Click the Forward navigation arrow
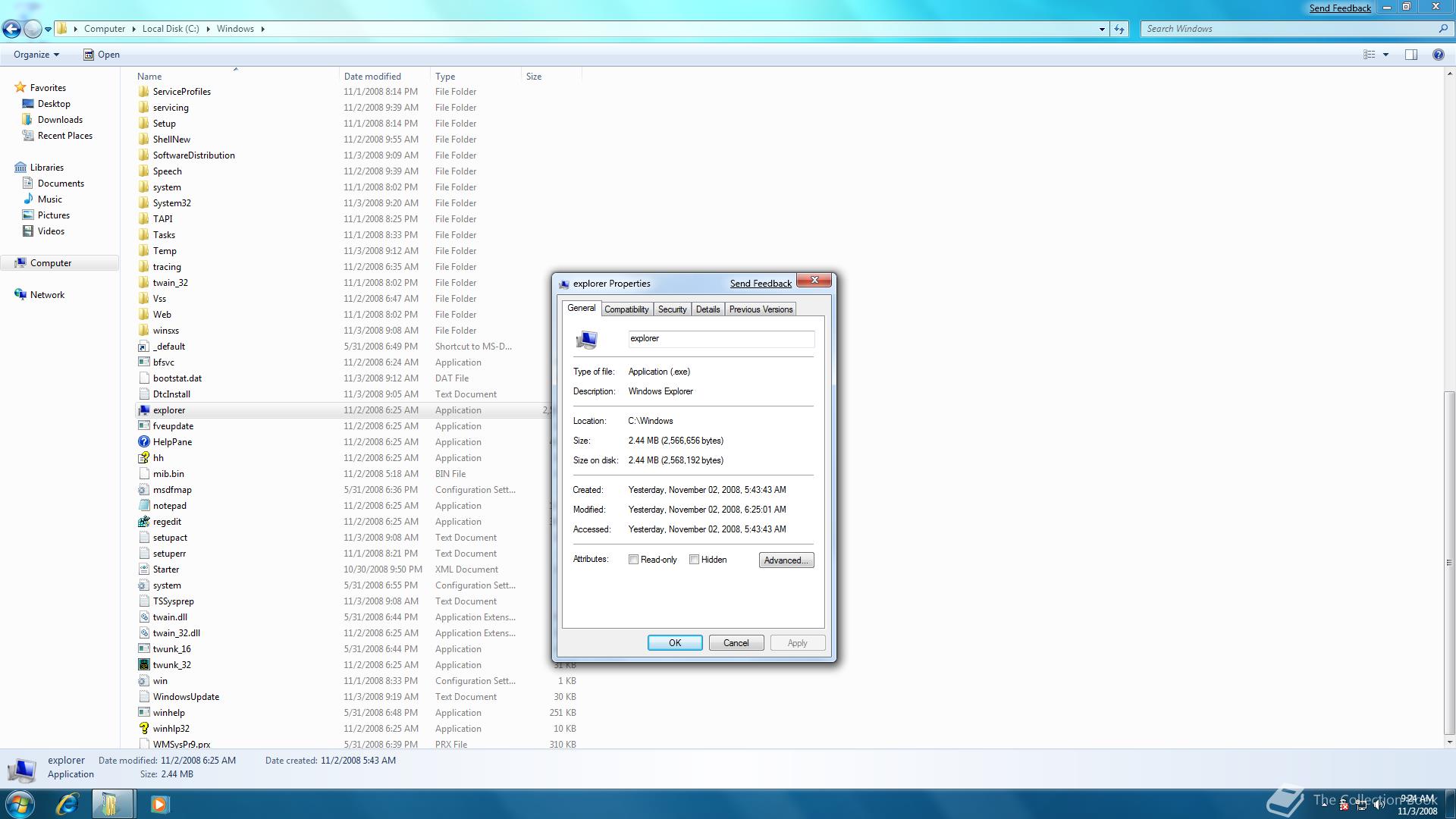 tap(33, 29)
